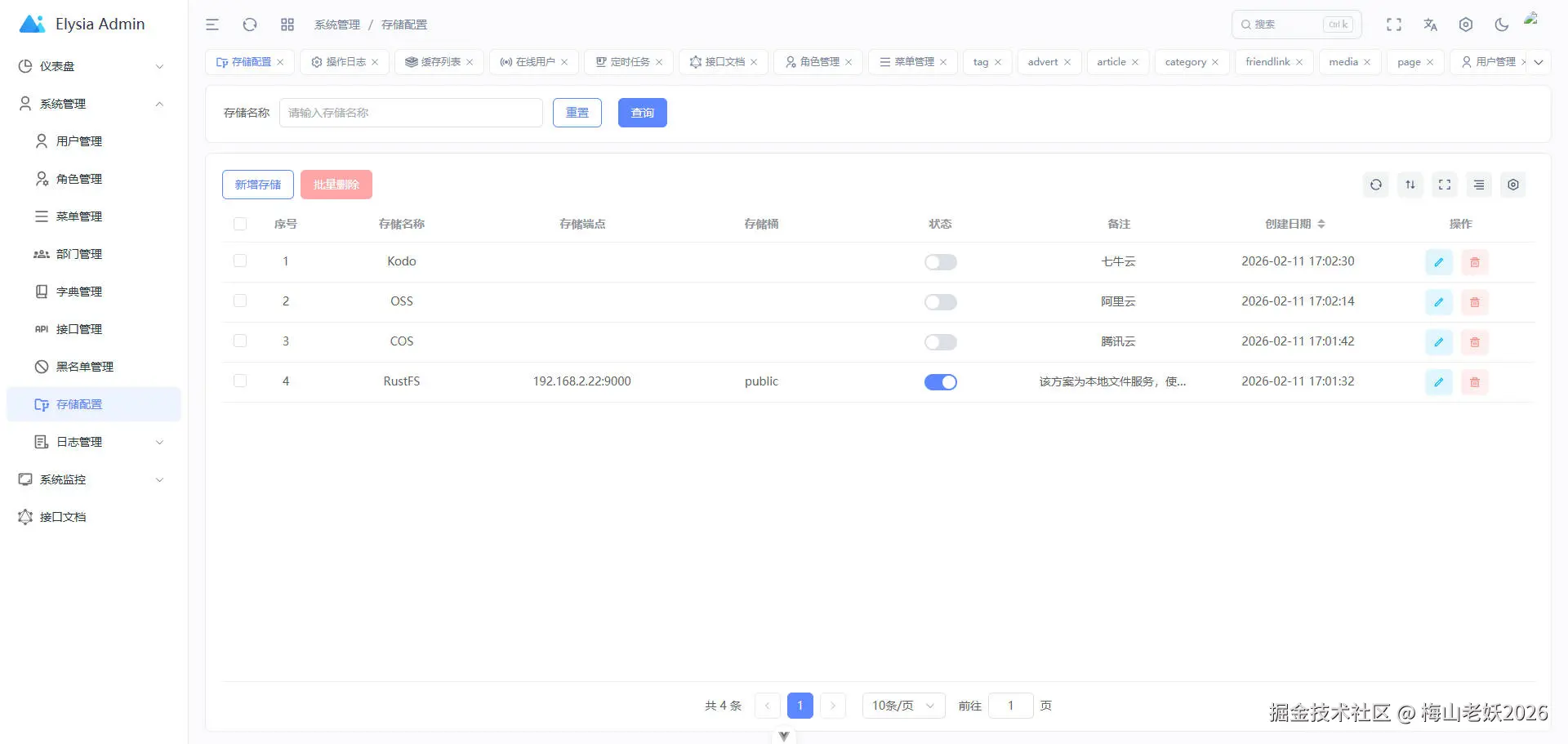Open 黑名单管理 in the sidebar
This screenshot has height=744, width=1568.
point(94,367)
